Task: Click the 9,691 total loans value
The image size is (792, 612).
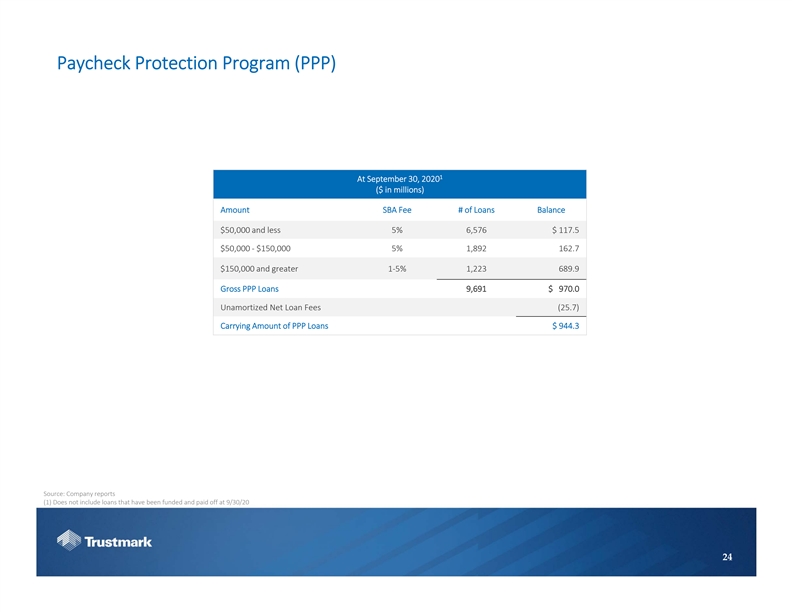Action: pyautogui.click(x=476, y=288)
